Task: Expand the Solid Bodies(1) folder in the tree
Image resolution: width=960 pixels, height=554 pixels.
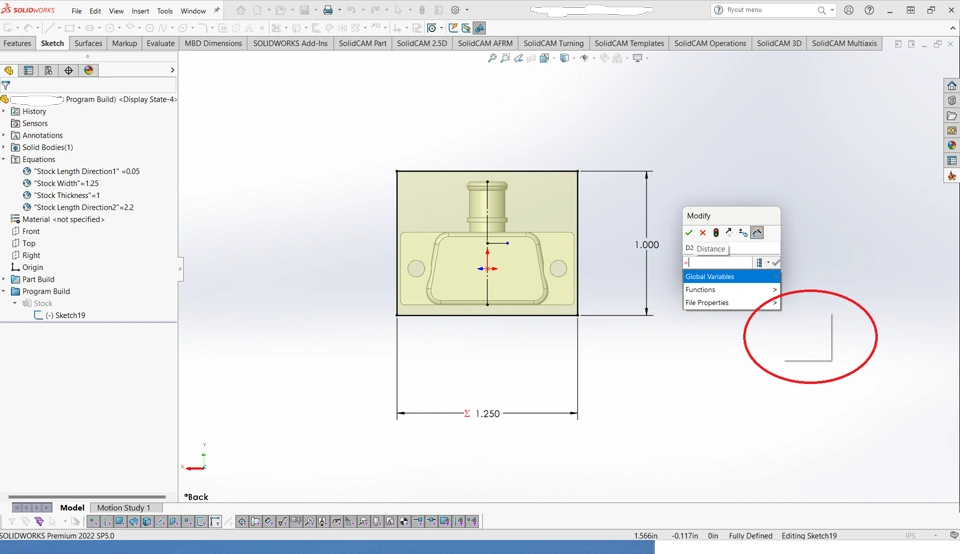Action: point(4,147)
